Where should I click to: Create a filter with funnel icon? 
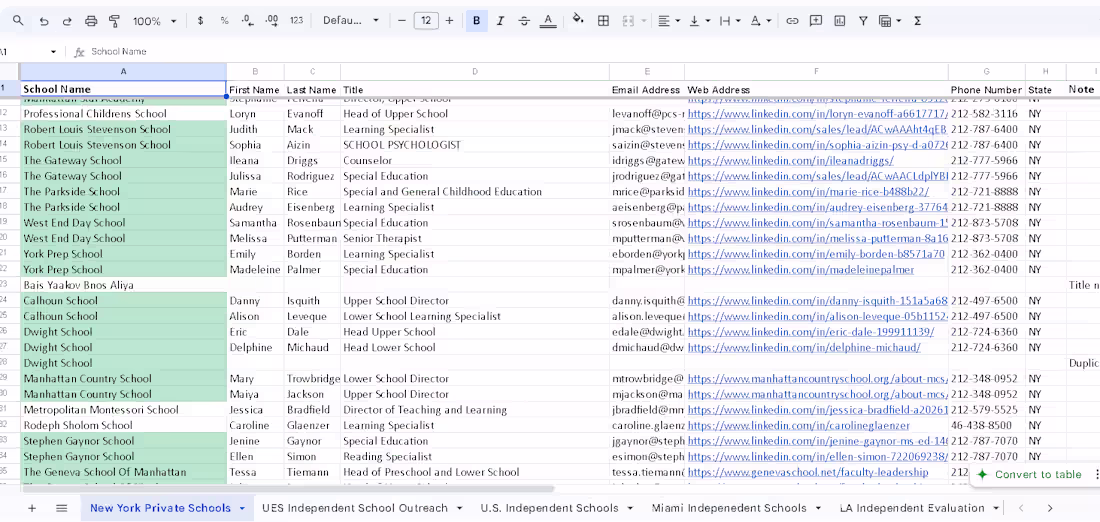click(x=864, y=21)
